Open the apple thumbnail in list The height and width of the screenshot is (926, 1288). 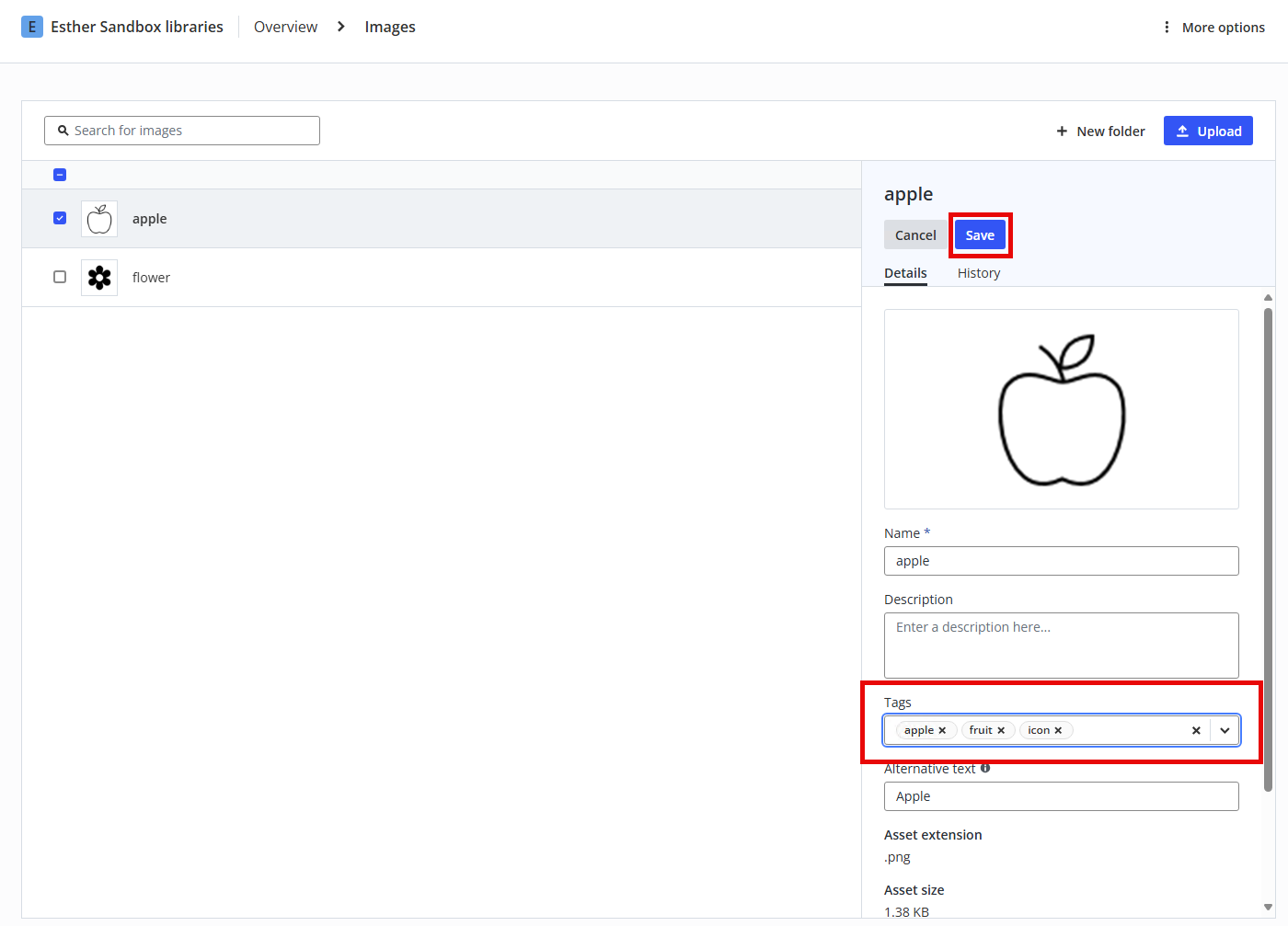(99, 219)
